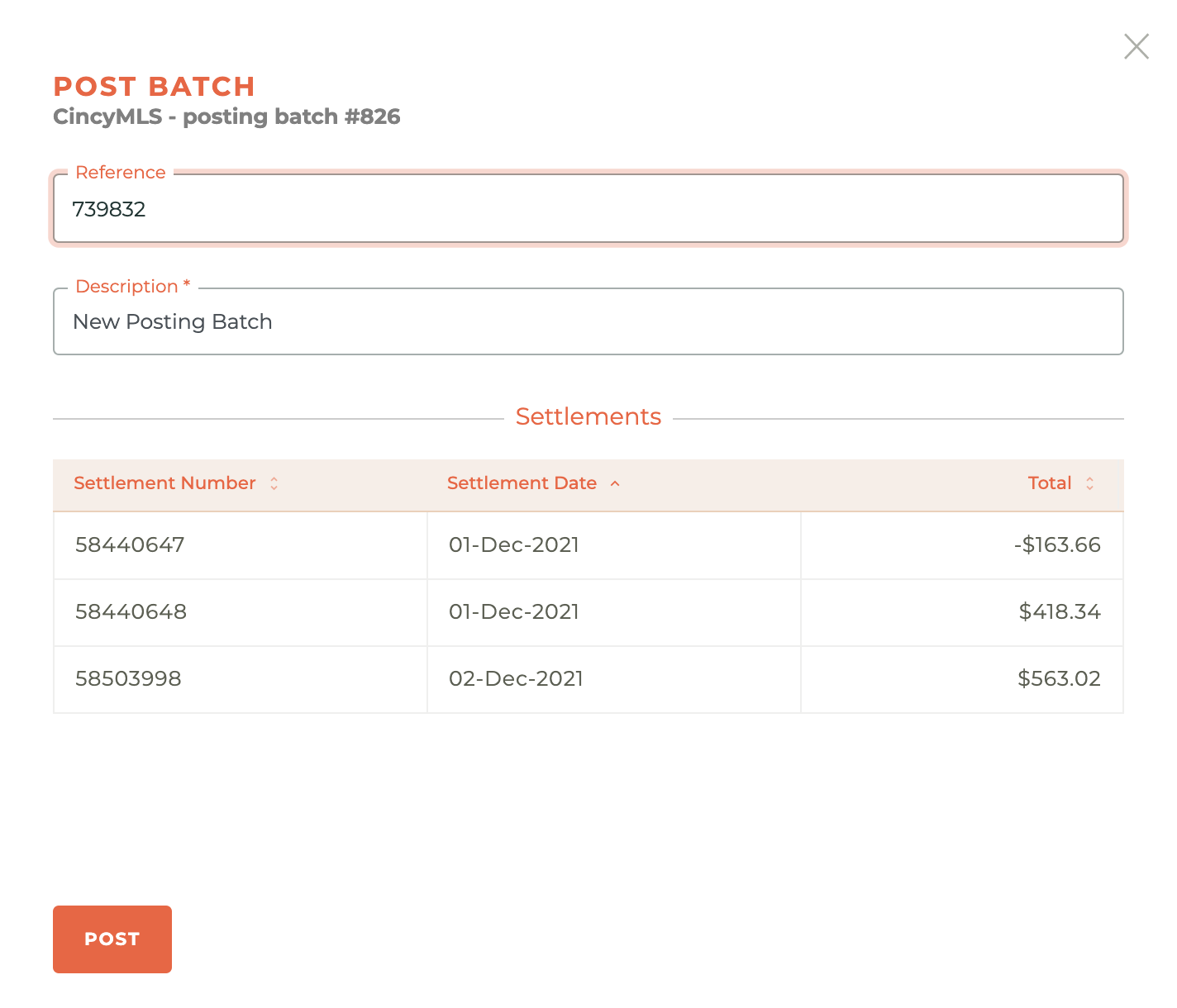Select settlement row 58440648
The height and width of the screenshot is (1008, 1177).
point(130,612)
